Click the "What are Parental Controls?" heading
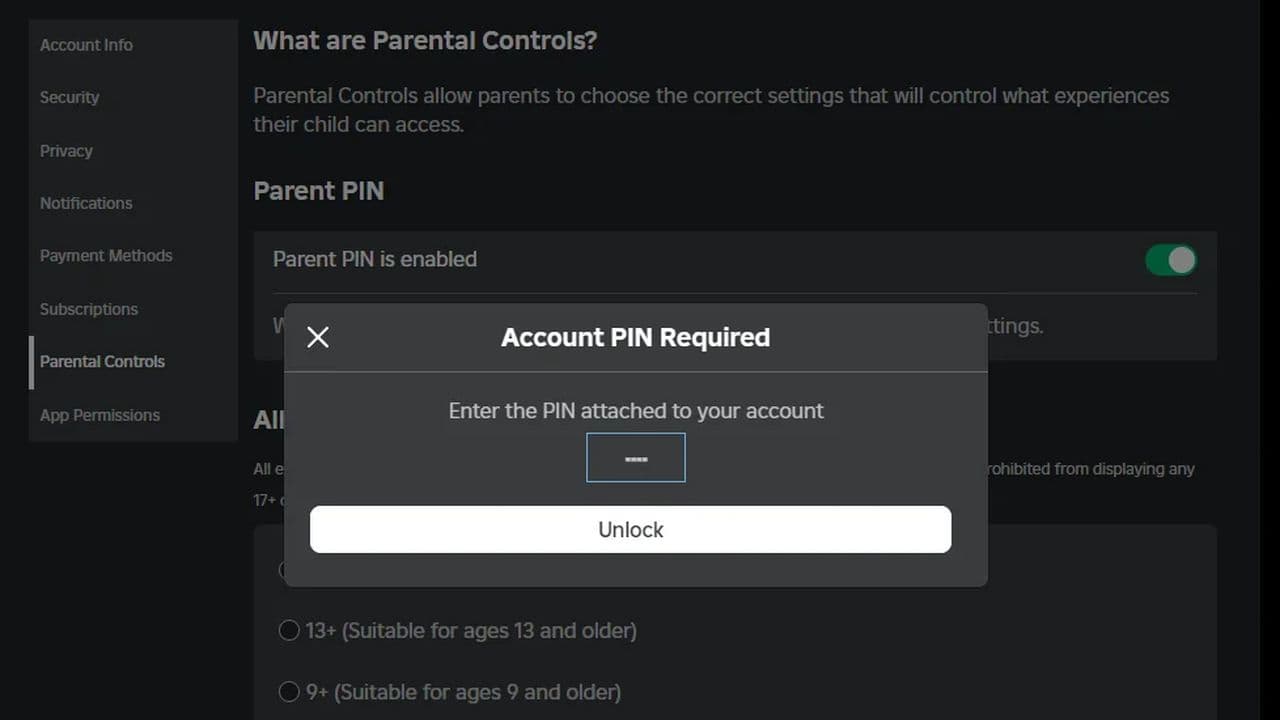Screen dimensions: 1280x720 pos(425,41)
